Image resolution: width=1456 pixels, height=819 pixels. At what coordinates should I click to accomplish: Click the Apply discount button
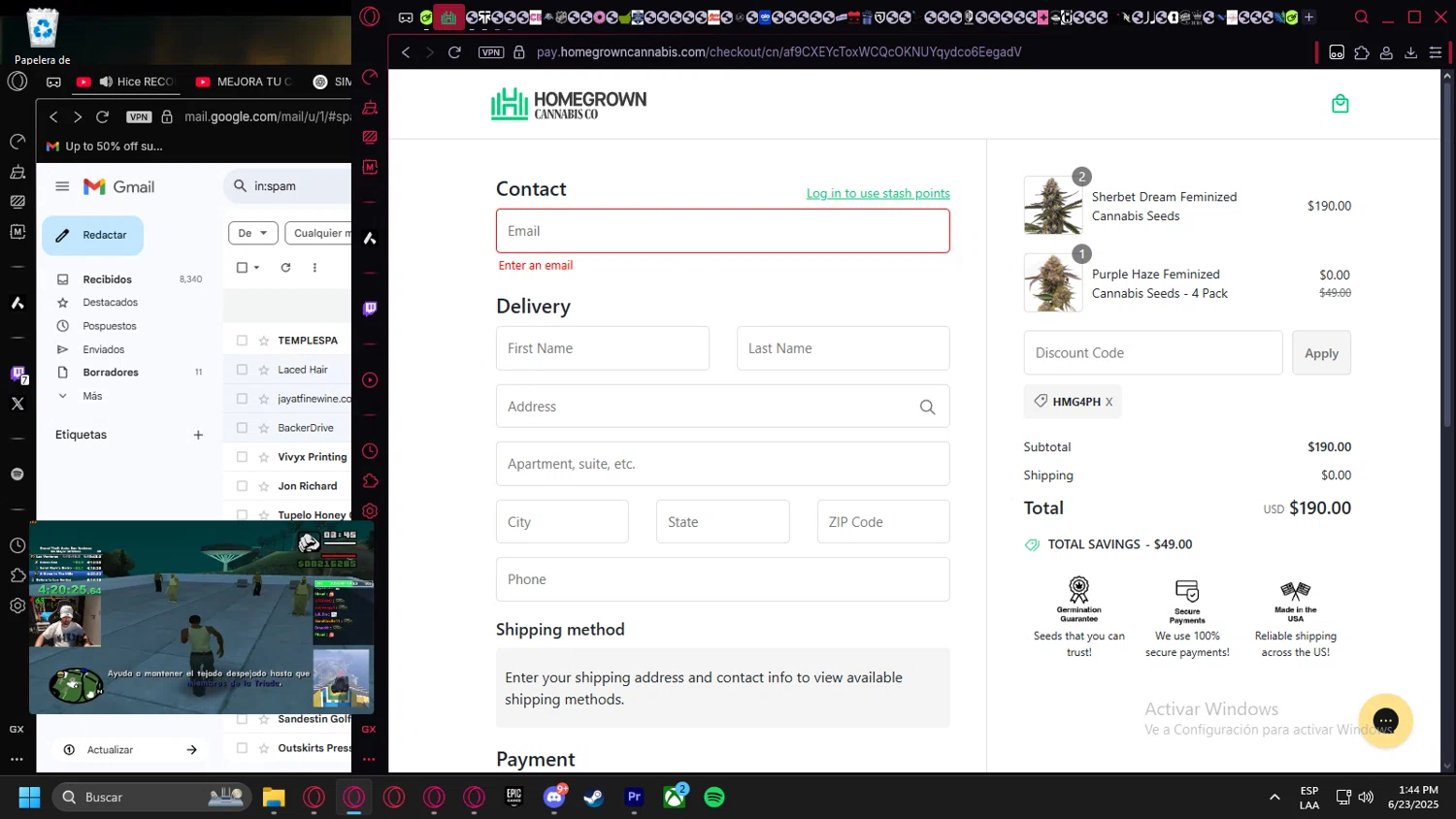coord(1321,353)
